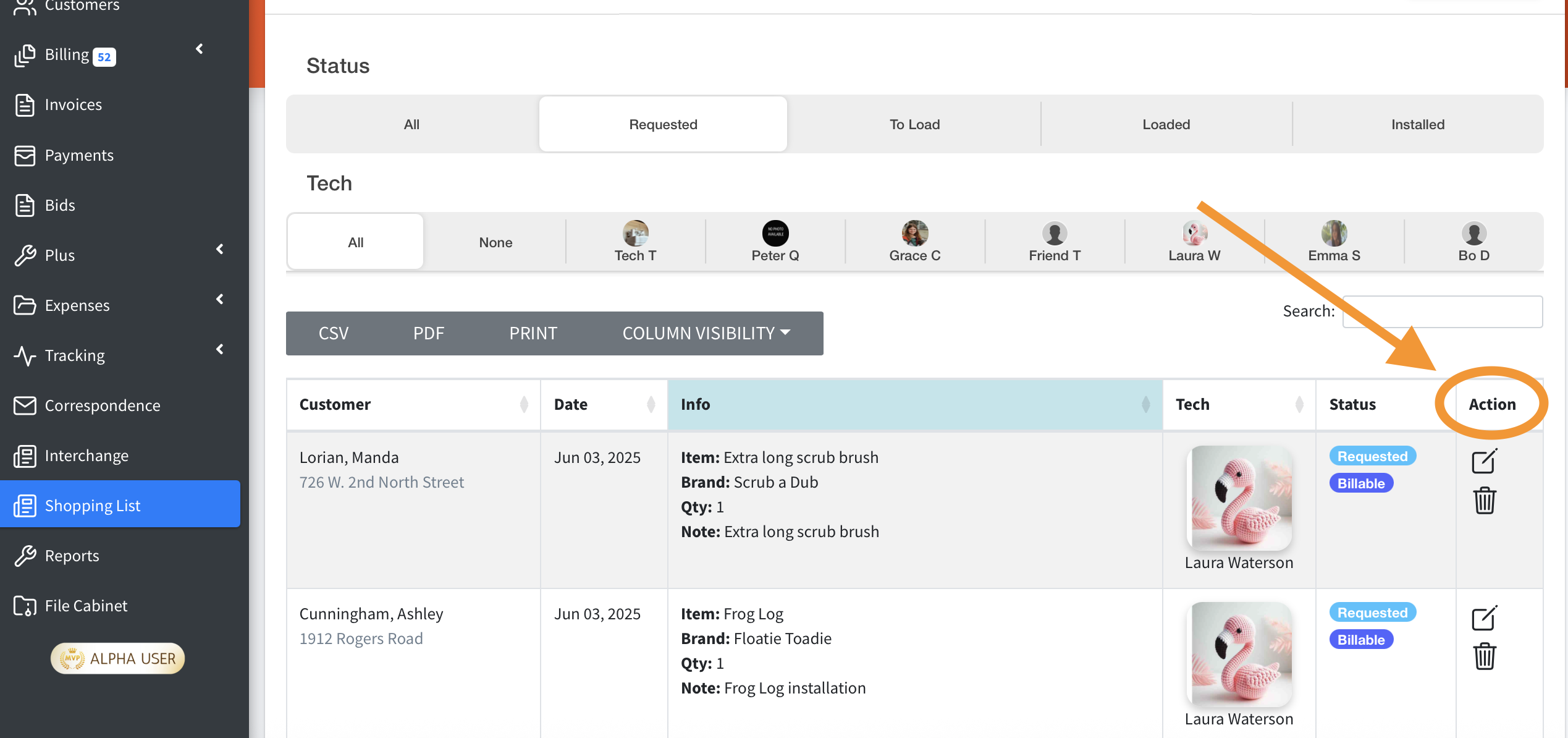Navigate to Reports in sidebar
The height and width of the screenshot is (738, 1568).
(72, 556)
